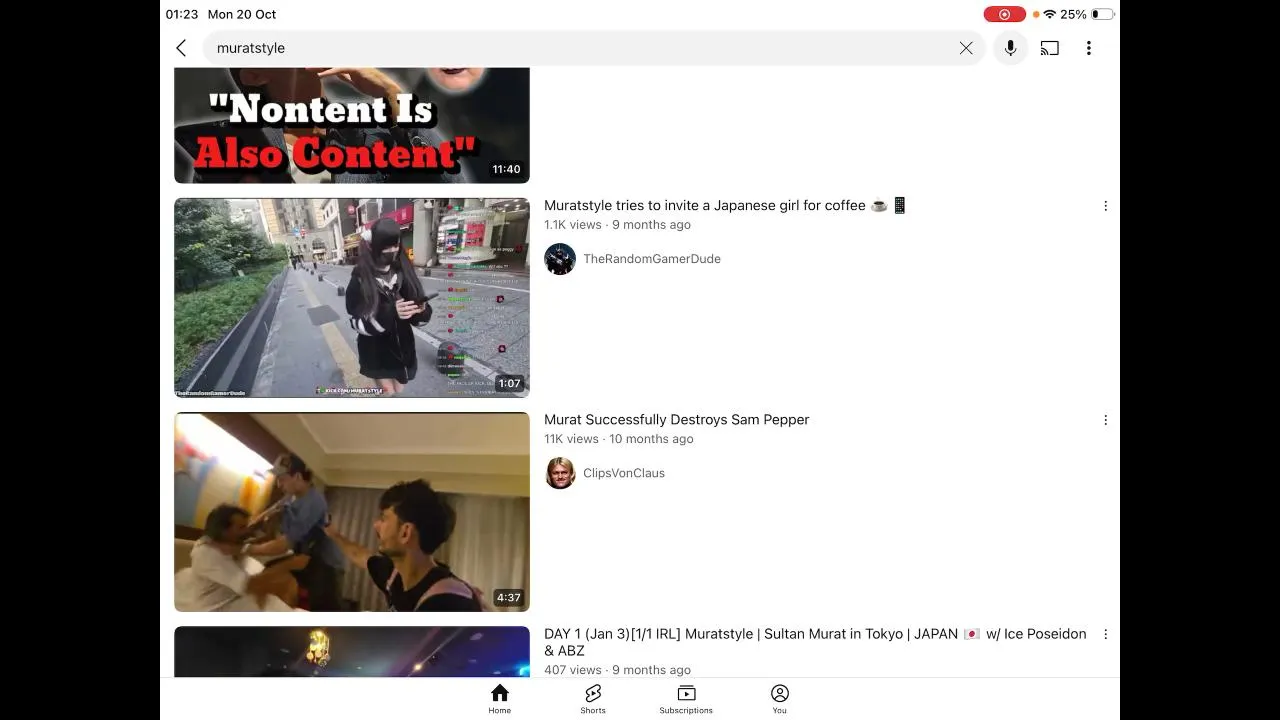
Task: Play the Nontent Is Also Content thumbnail
Action: pyautogui.click(x=352, y=125)
